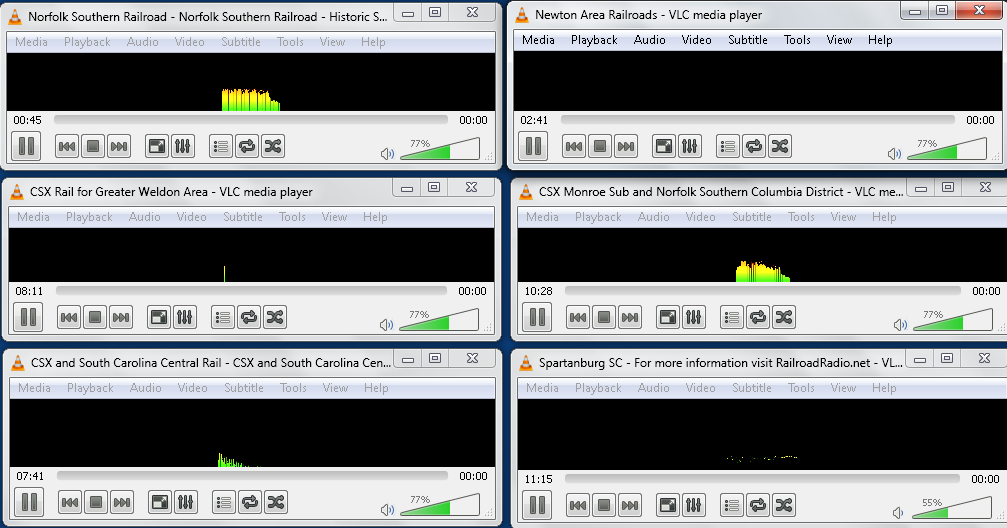Stop playback in CSX Rail Greater Weldon window

pyautogui.click(x=95, y=317)
